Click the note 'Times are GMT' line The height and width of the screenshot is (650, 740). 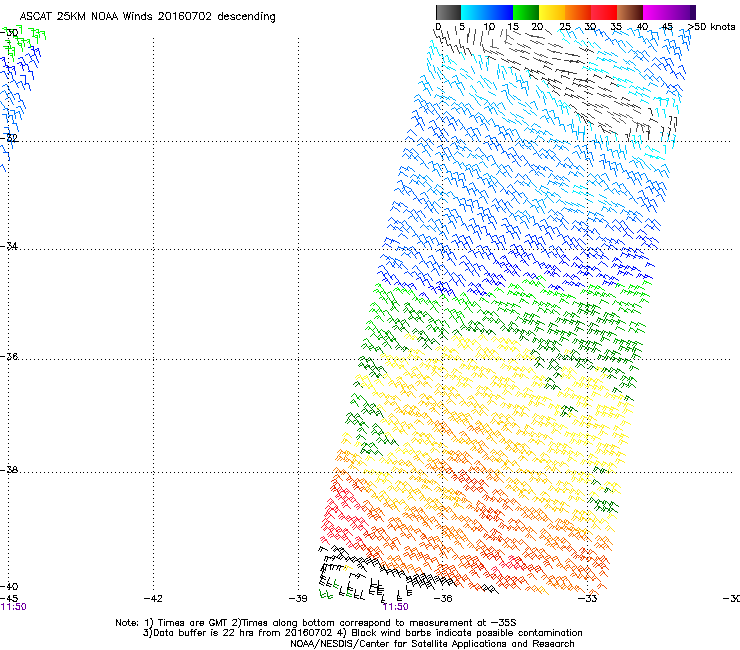[x=316, y=623]
